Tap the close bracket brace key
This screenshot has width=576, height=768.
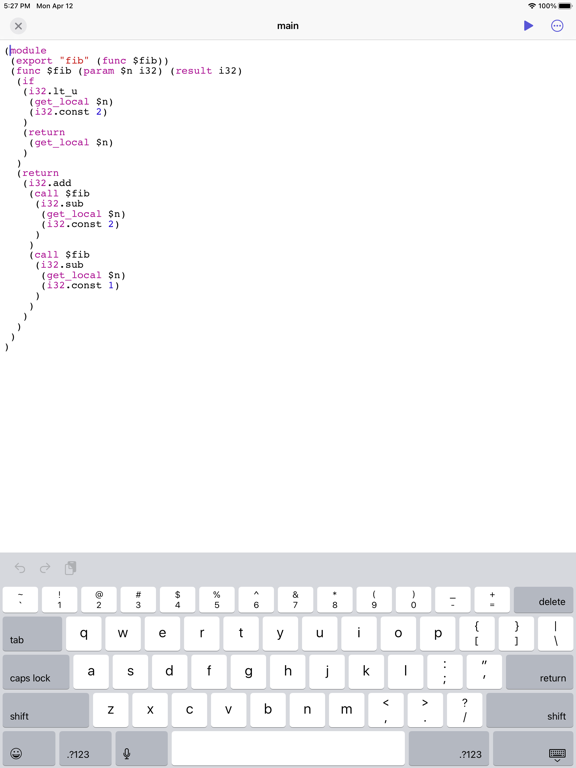point(516,633)
